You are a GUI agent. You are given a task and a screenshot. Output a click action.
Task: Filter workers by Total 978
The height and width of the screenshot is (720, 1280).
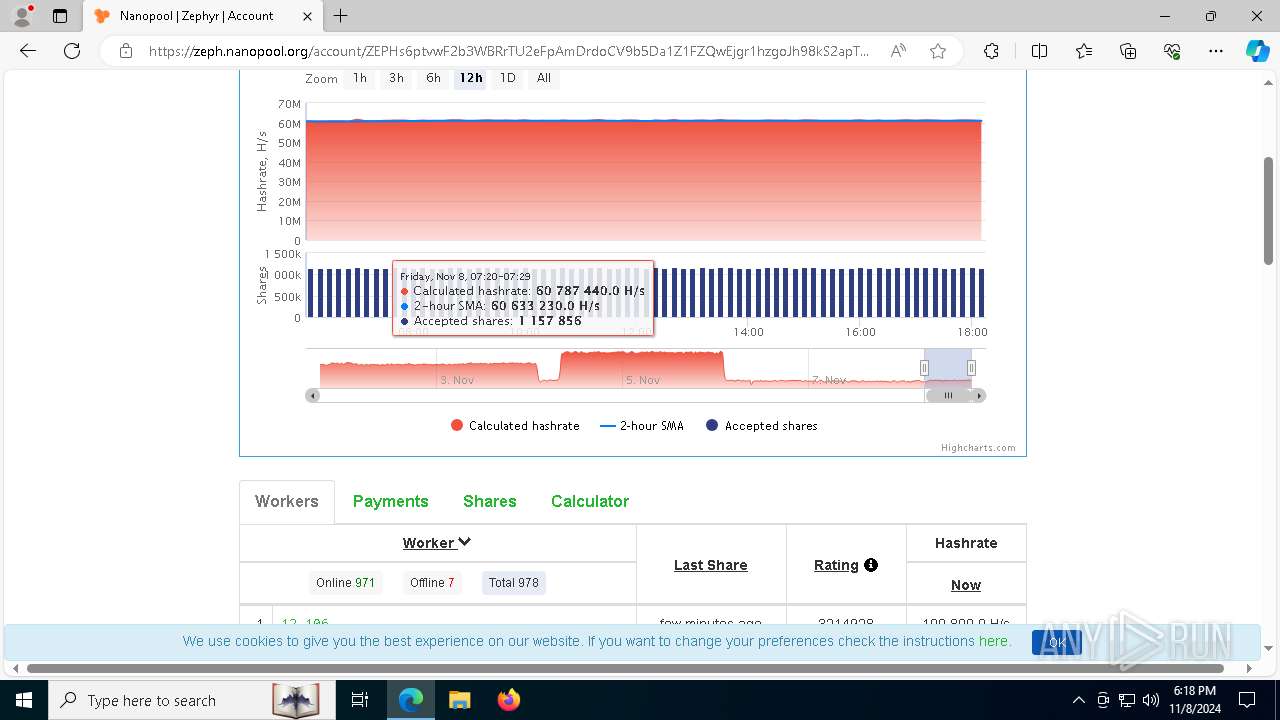(514, 583)
